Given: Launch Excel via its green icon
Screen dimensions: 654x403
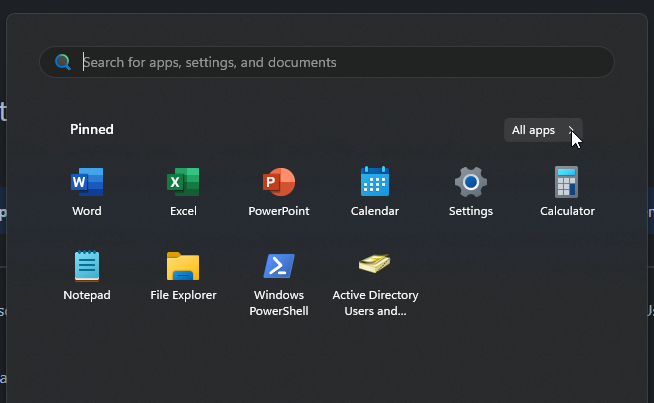Looking at the screenshot, I should 183,183.
